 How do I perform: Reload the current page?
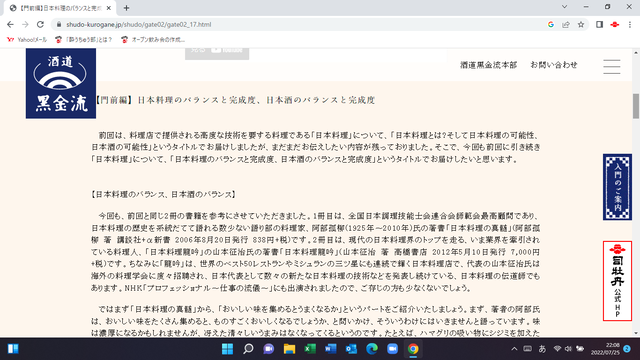(x=40, y=24)
